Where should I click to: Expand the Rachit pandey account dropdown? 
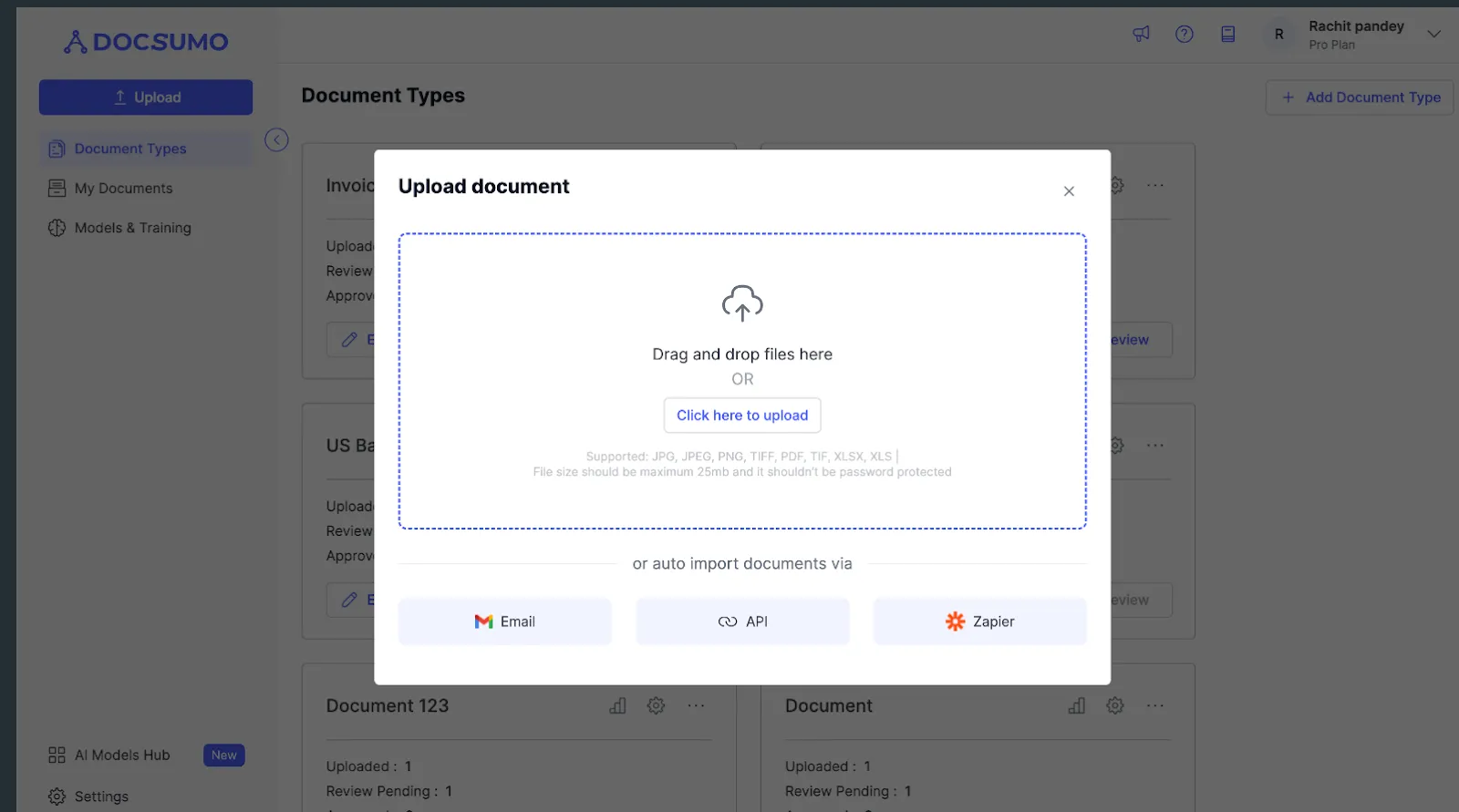[1433, 34]
